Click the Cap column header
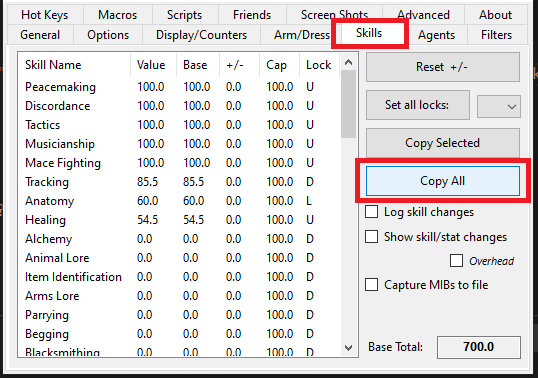Viewport: 538px width, 378px height. coord(279,65)
